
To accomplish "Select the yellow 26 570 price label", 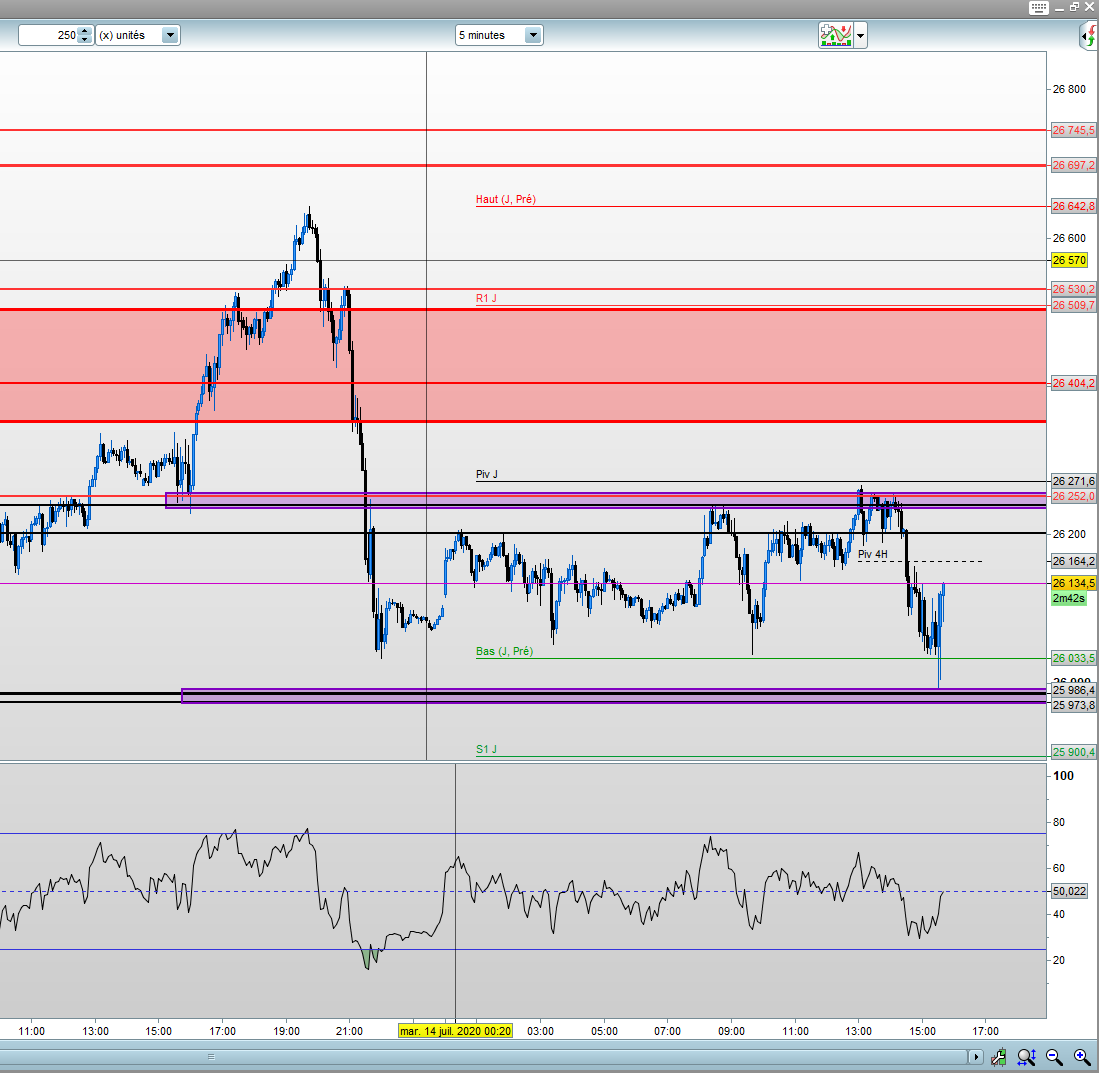I will (1069, 260).
